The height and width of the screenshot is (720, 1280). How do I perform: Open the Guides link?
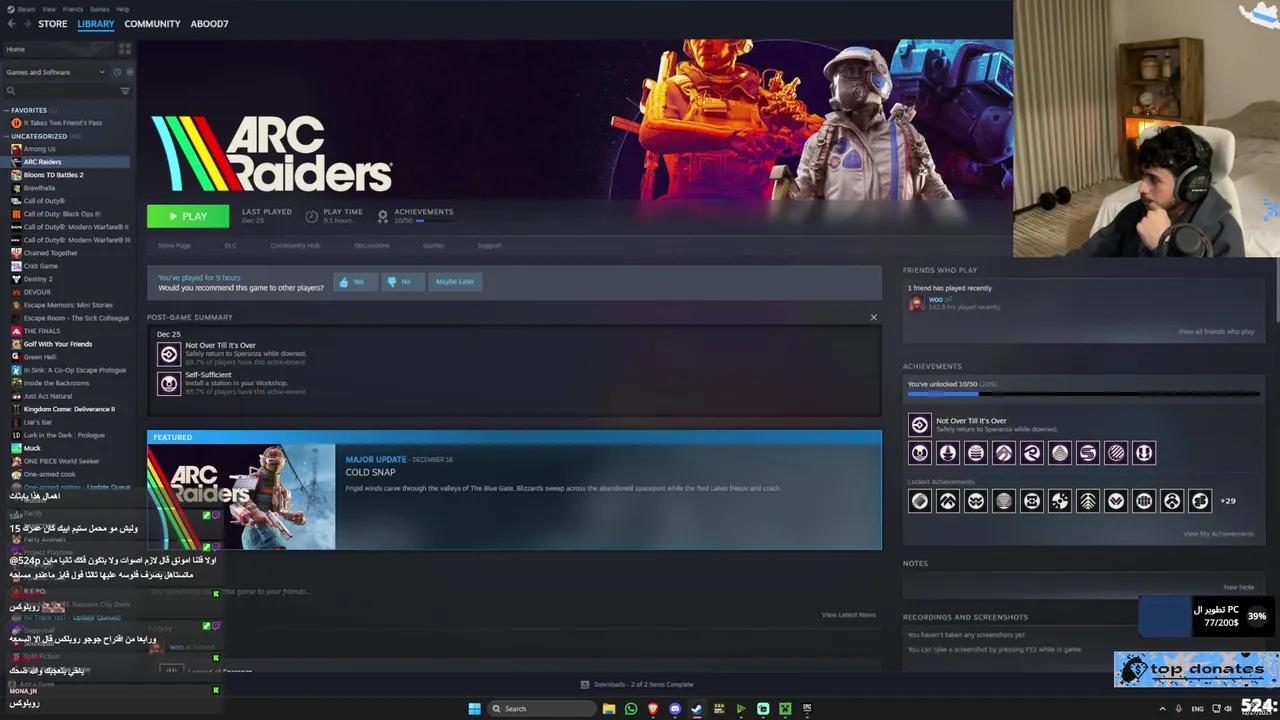[433, 246]
